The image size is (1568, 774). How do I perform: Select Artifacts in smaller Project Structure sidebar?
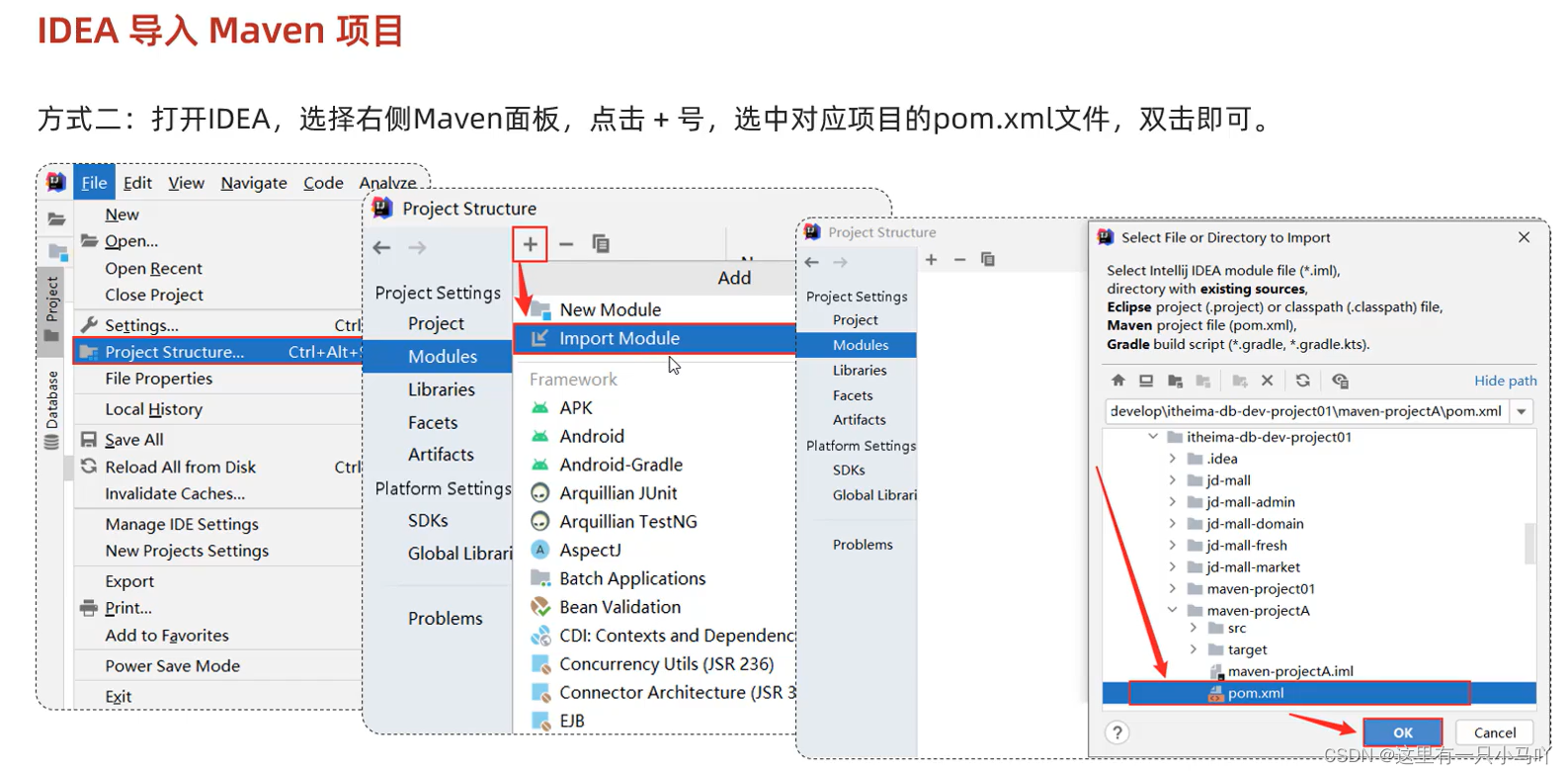point(859,420)
